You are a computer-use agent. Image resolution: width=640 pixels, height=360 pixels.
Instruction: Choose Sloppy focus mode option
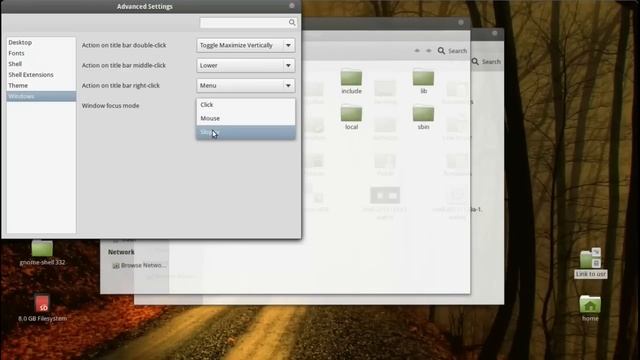point(245,132)
